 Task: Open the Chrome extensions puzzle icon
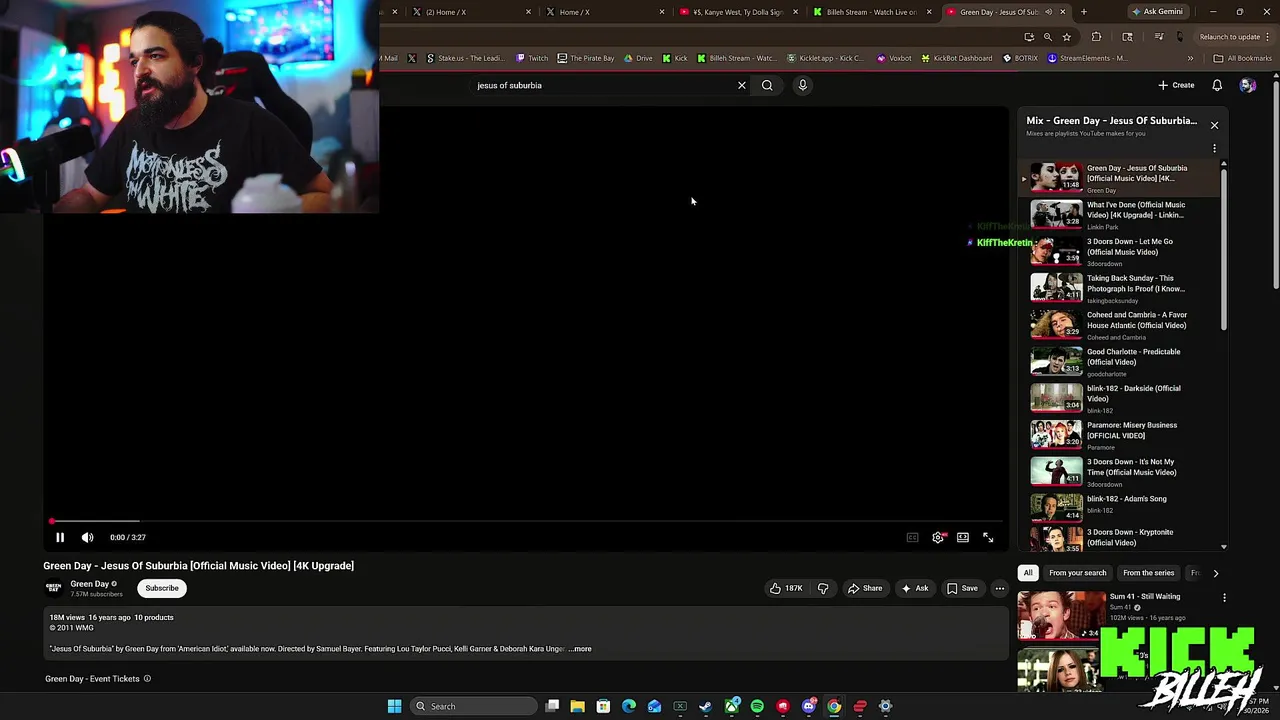point(1096,37)
